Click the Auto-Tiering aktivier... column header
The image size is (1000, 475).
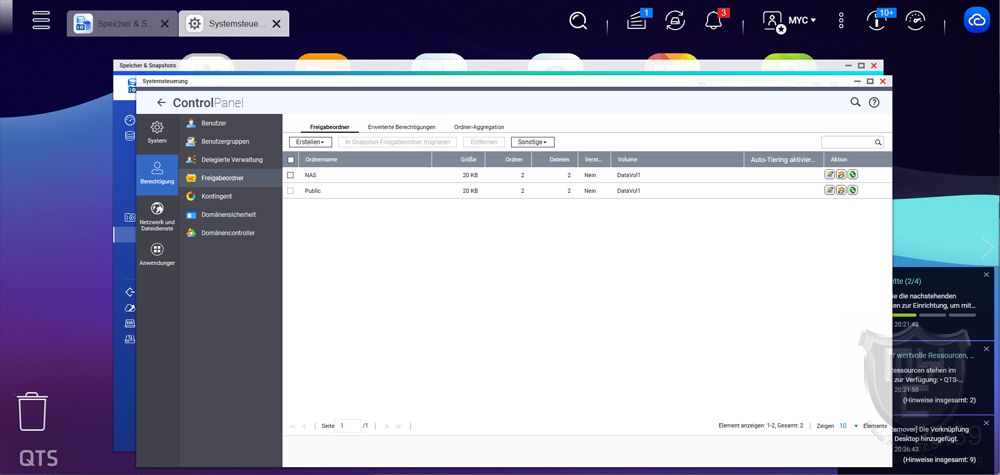tap(784, 159)
